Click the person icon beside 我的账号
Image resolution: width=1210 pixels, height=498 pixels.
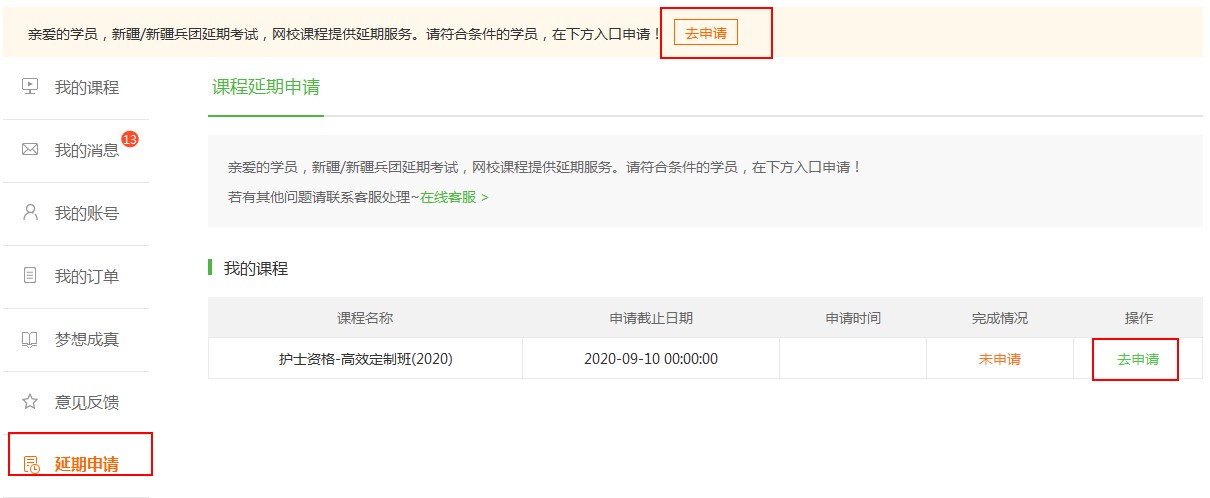tap(30, 213)
